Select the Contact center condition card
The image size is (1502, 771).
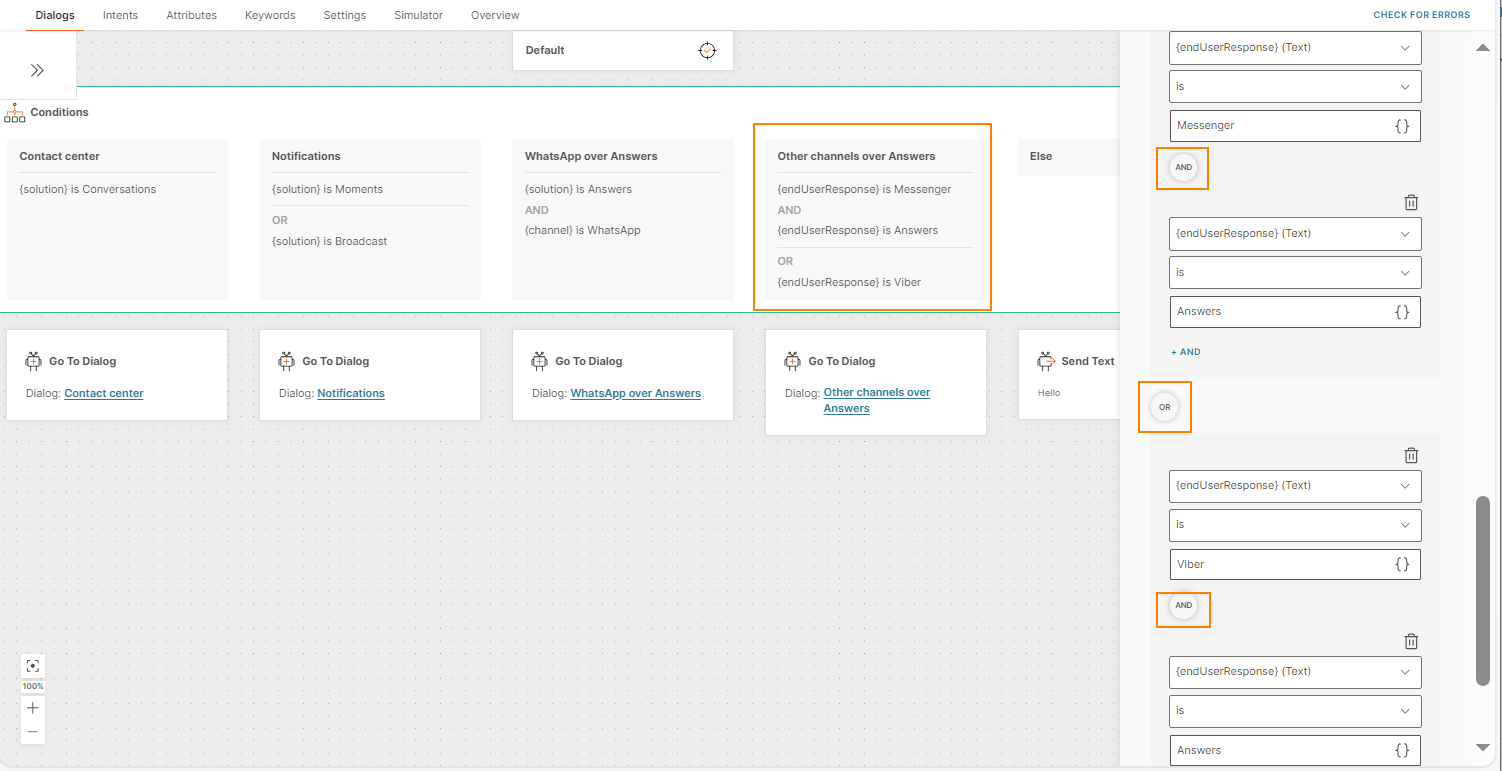(x=117, y=219)
